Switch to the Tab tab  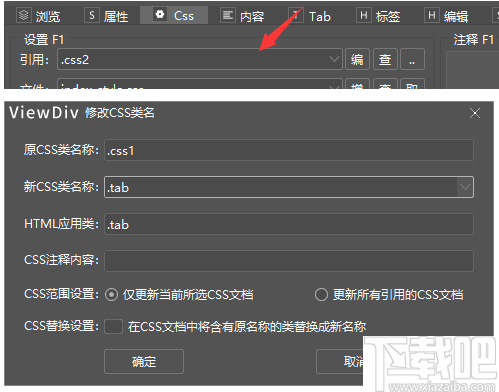(x=310, y=16)
